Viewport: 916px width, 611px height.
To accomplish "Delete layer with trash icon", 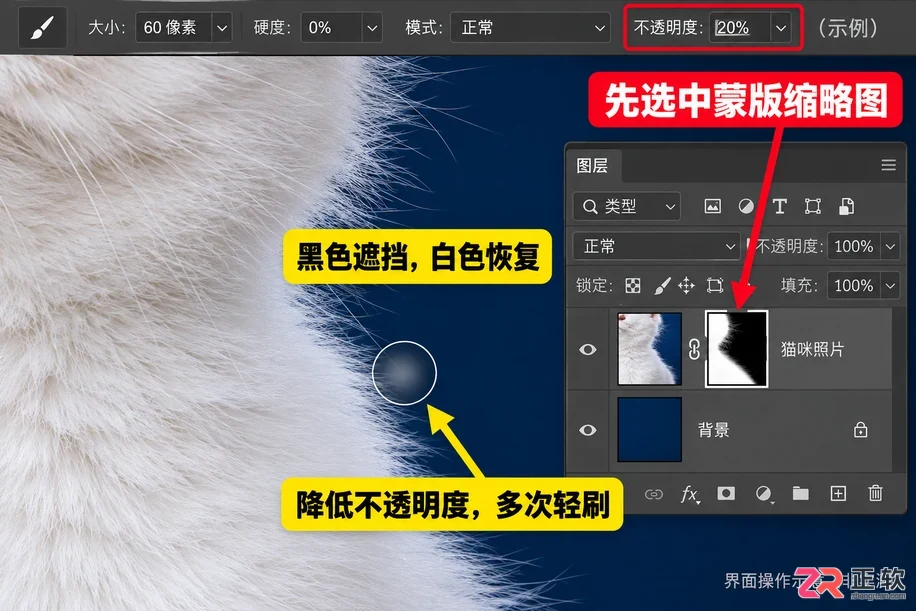I will point(875,494).
